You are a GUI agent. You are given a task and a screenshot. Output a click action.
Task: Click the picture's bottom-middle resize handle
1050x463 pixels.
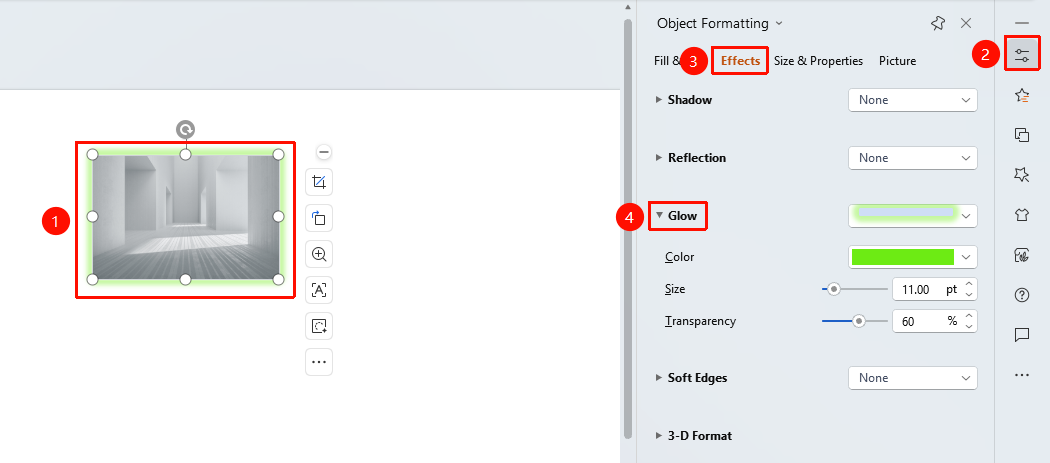point(185,279)
